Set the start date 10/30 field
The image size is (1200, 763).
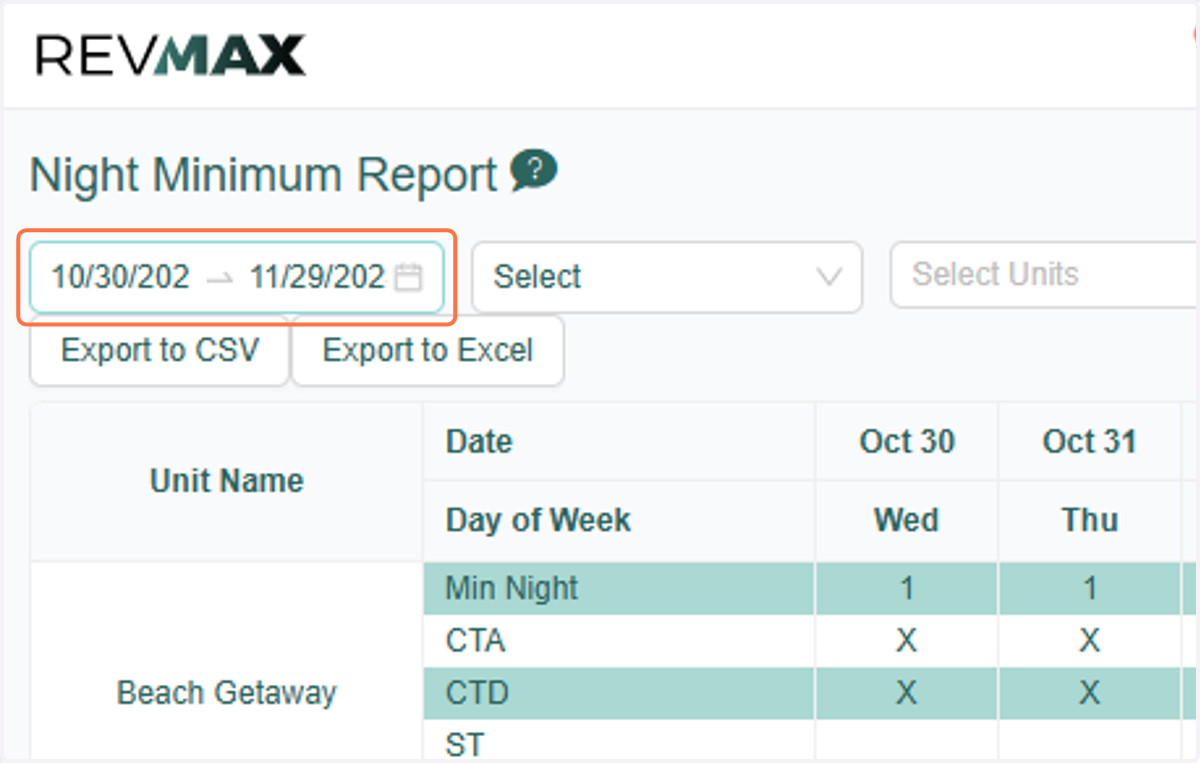pos(120,277)
